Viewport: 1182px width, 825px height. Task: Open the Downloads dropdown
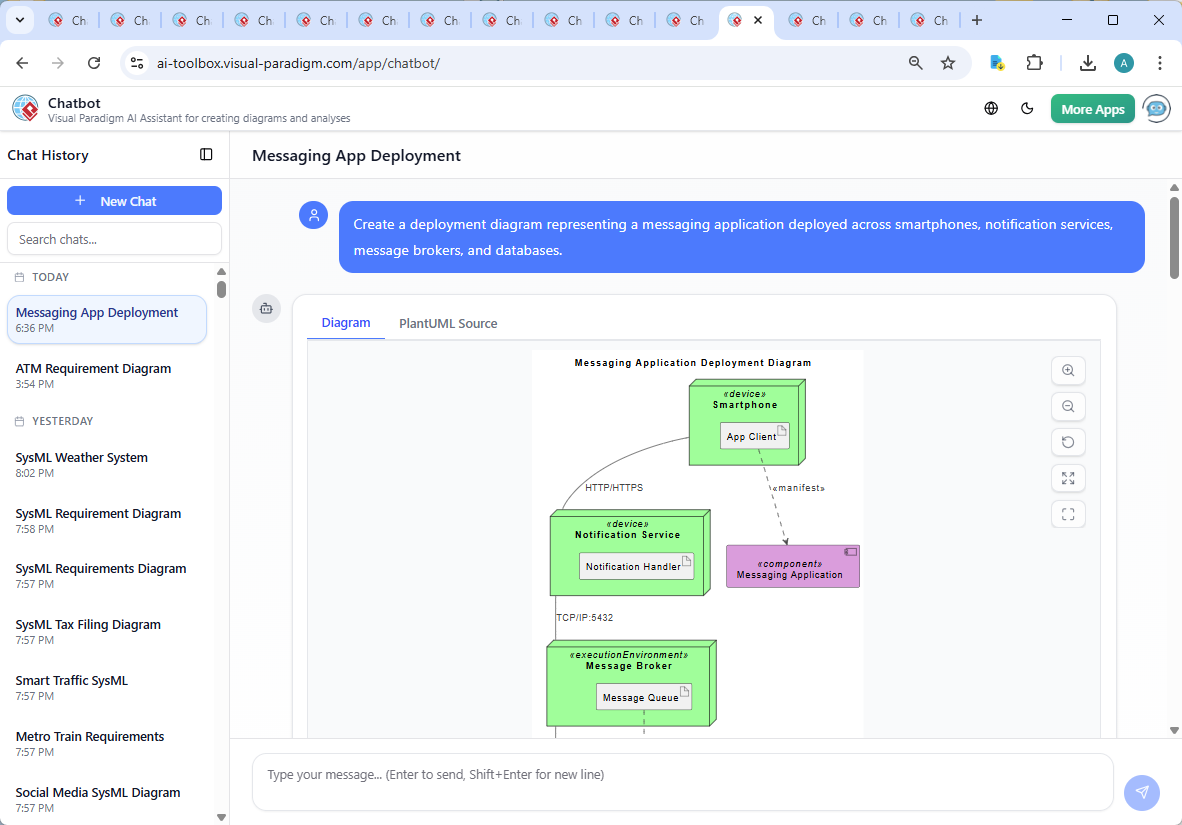[x=1087, y=62]
